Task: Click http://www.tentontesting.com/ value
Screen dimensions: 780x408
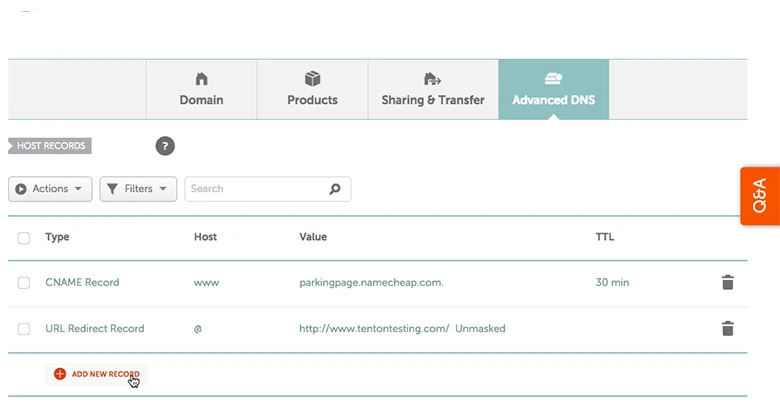Action: pos(374,328)
